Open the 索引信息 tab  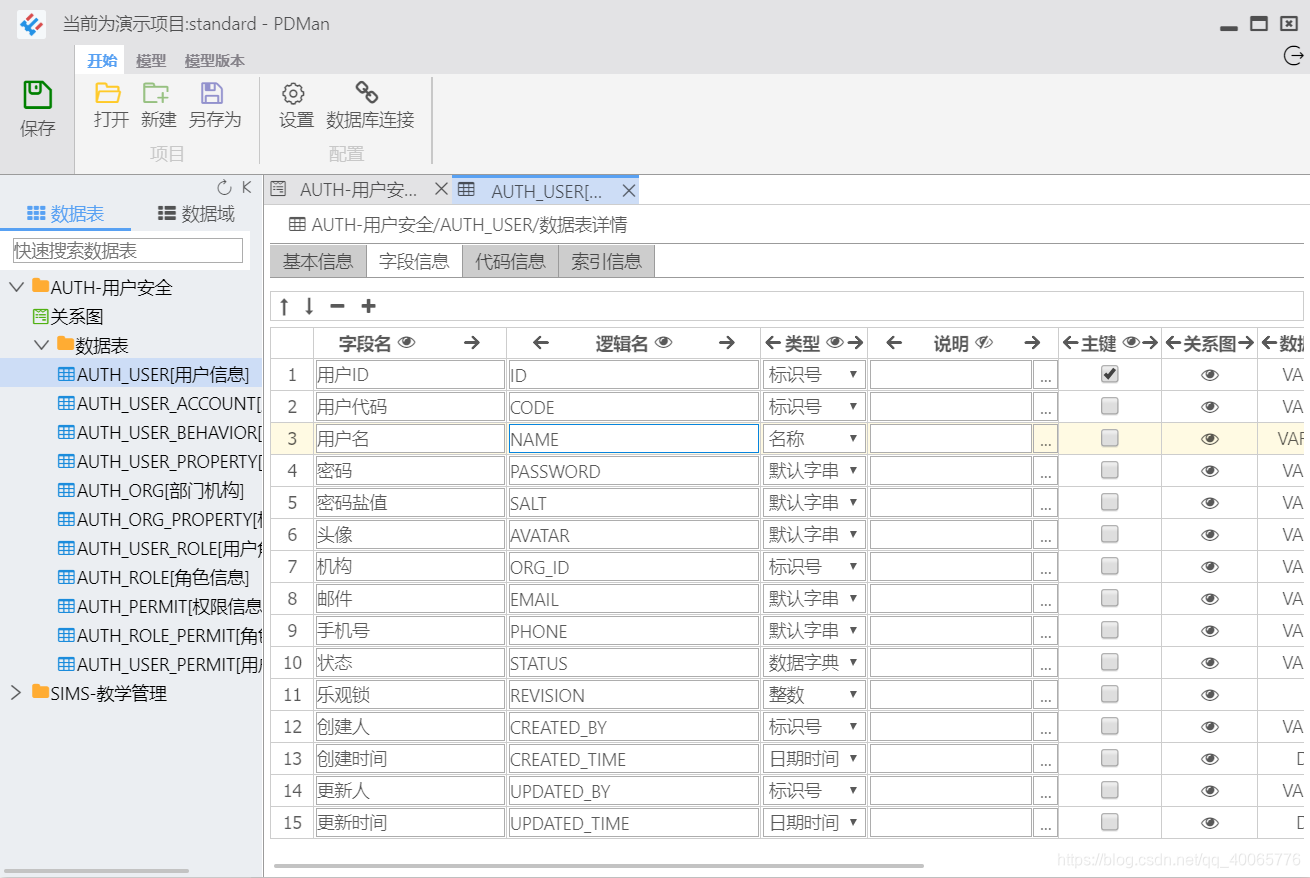point(606,262)
